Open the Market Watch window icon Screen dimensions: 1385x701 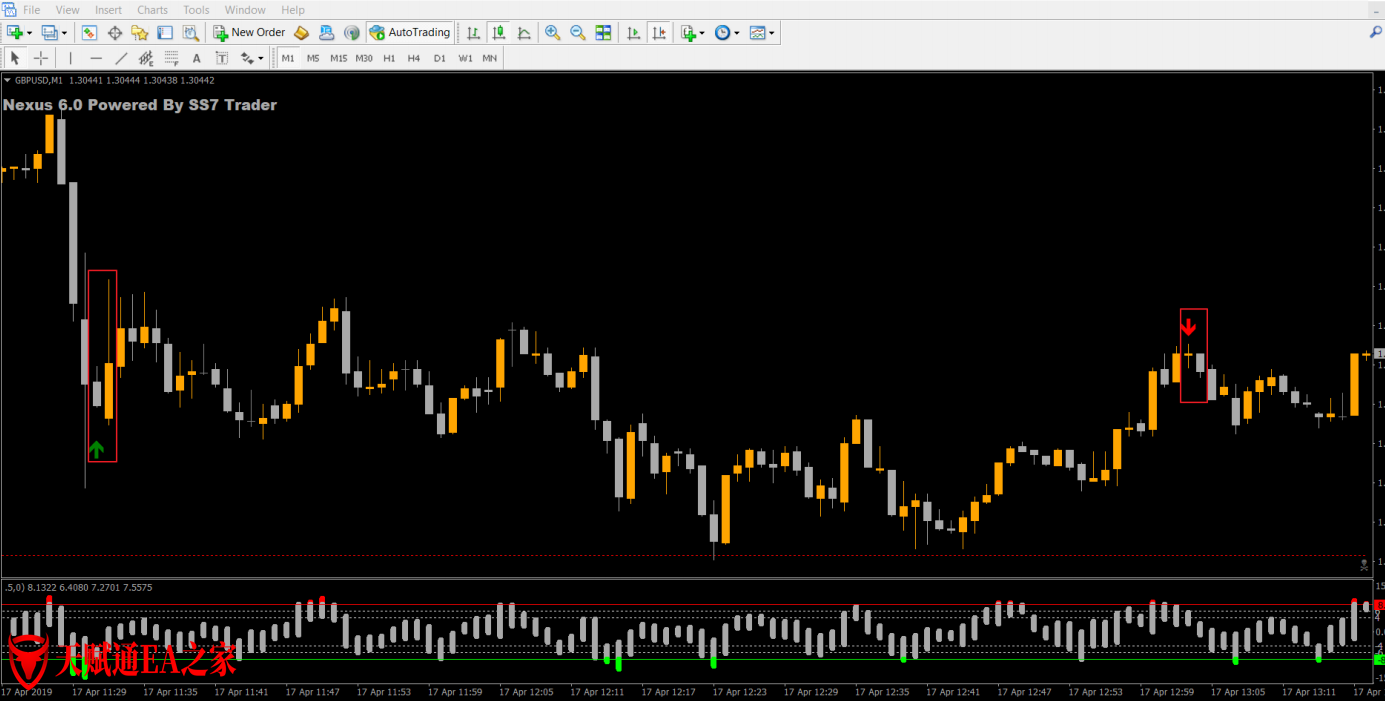tap(89, 33)
